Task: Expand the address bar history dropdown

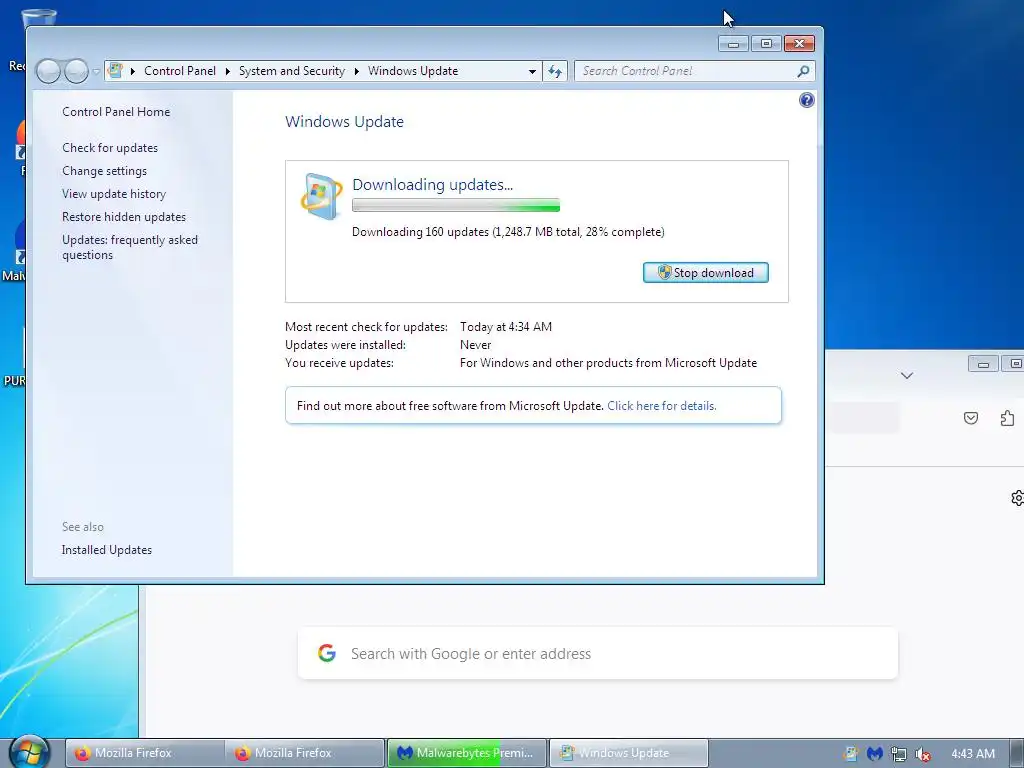Action: coord(532,71)
